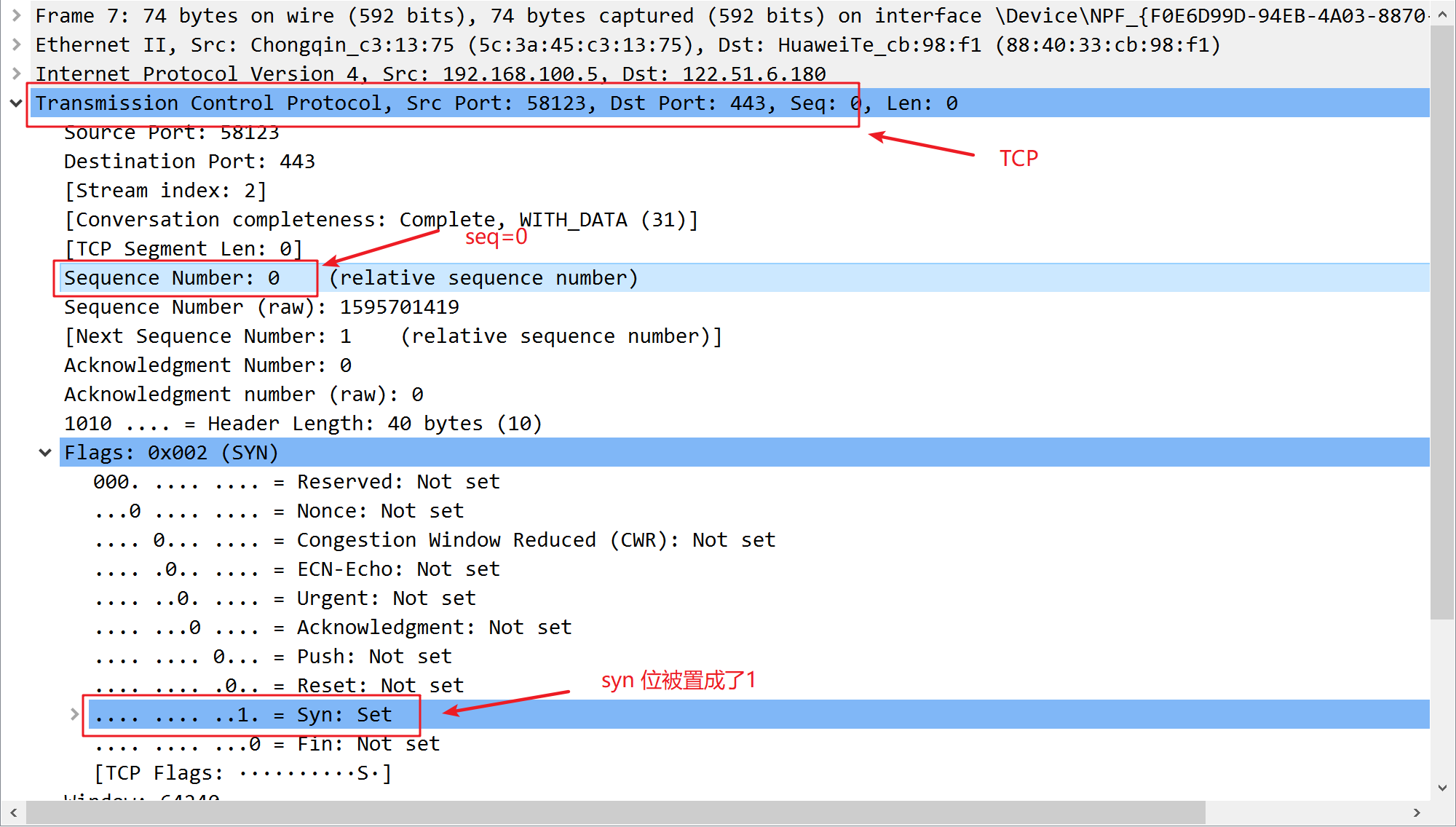Select Acknowledgment Number: 0 row
Viewport: 1456px width, 827px height.
click(x=207, y=365)
